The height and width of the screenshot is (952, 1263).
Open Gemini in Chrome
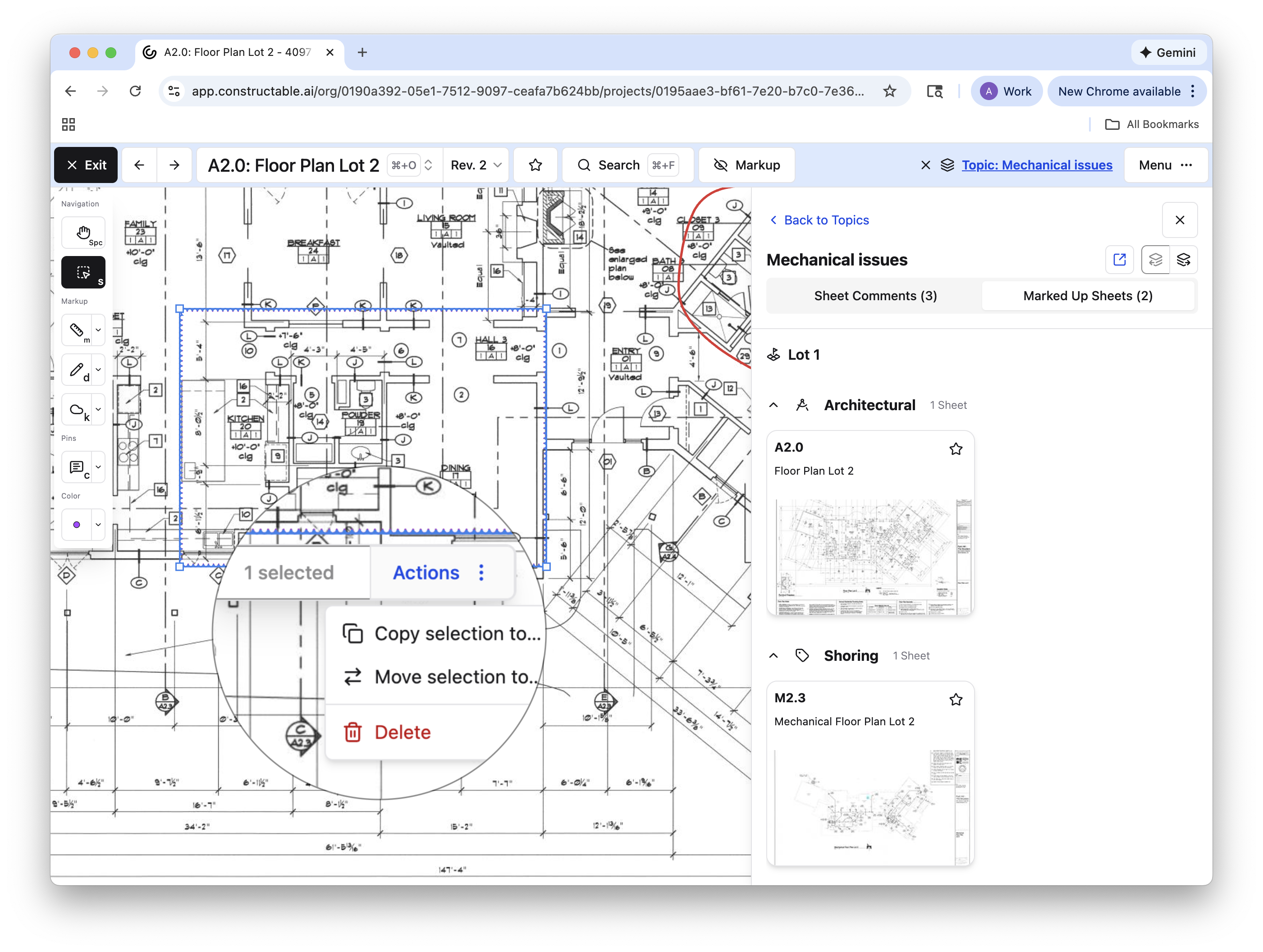click(1168, 53)
